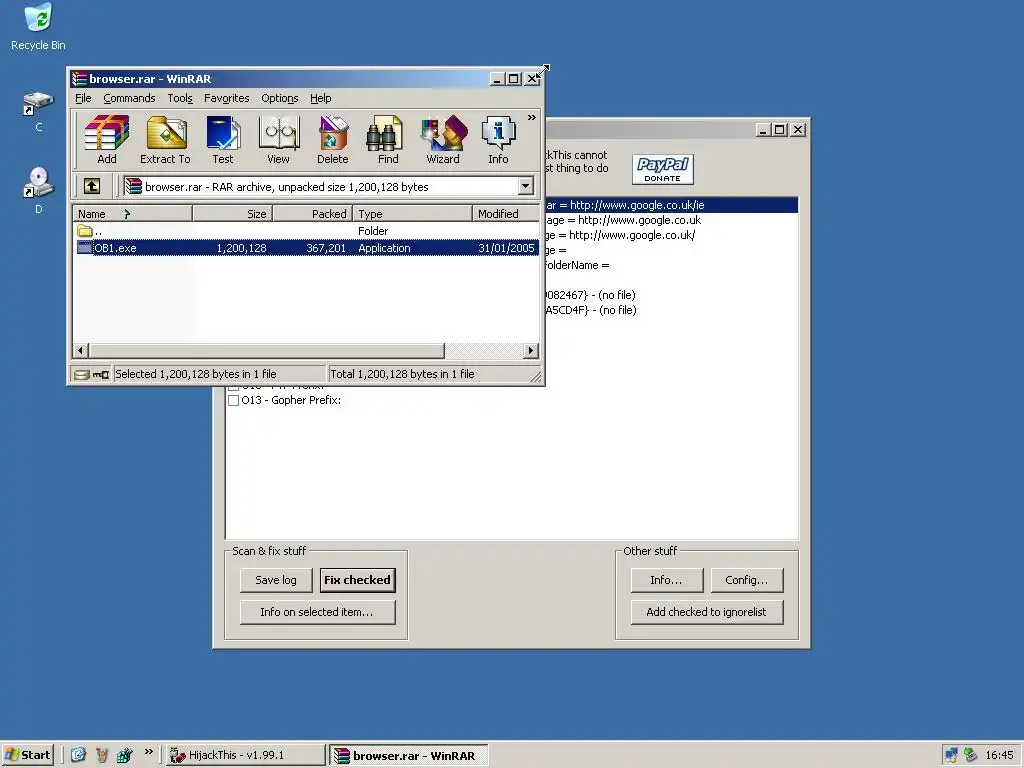Viewport: 1024px width, 768px height.
Task: Click the Info toolbar icon
Action: (x=498, y=140)
